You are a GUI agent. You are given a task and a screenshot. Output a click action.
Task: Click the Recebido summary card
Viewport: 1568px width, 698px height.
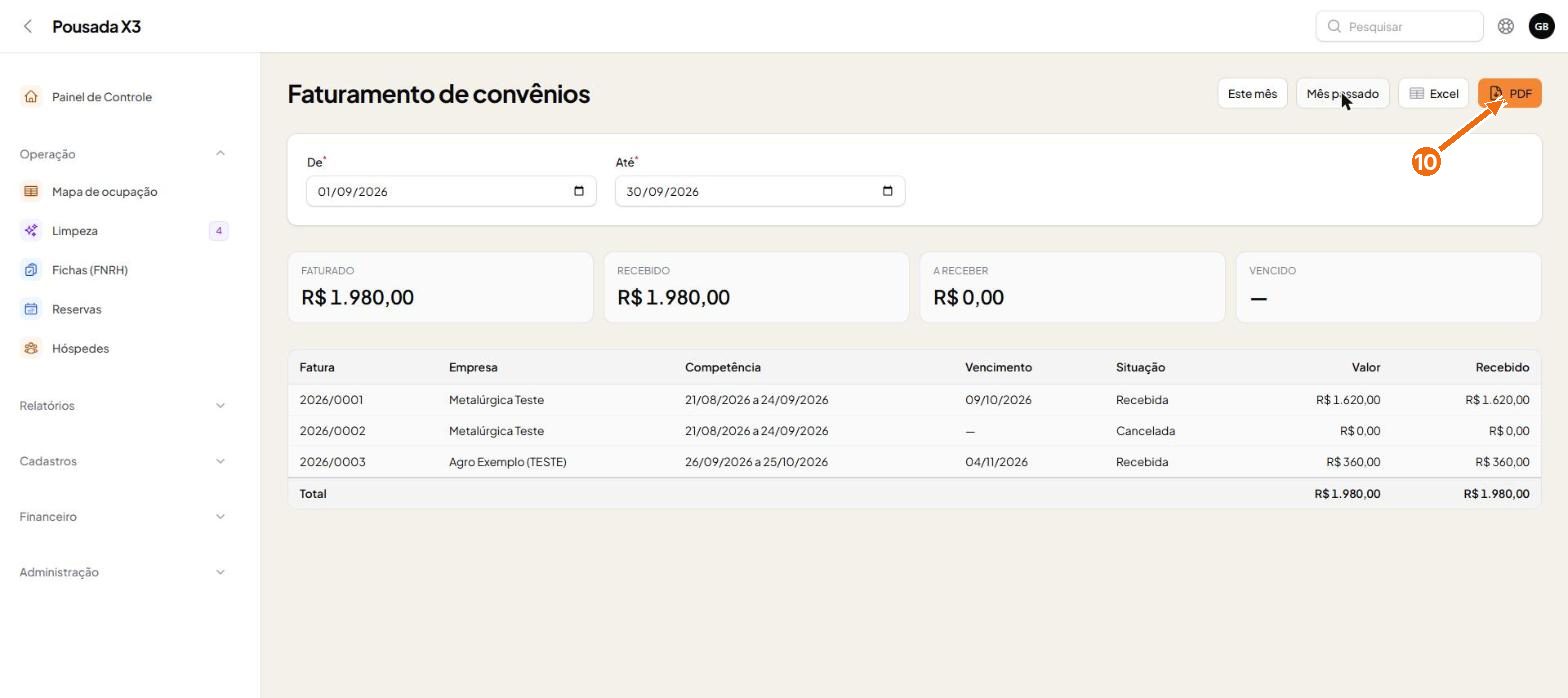[756, 287]
